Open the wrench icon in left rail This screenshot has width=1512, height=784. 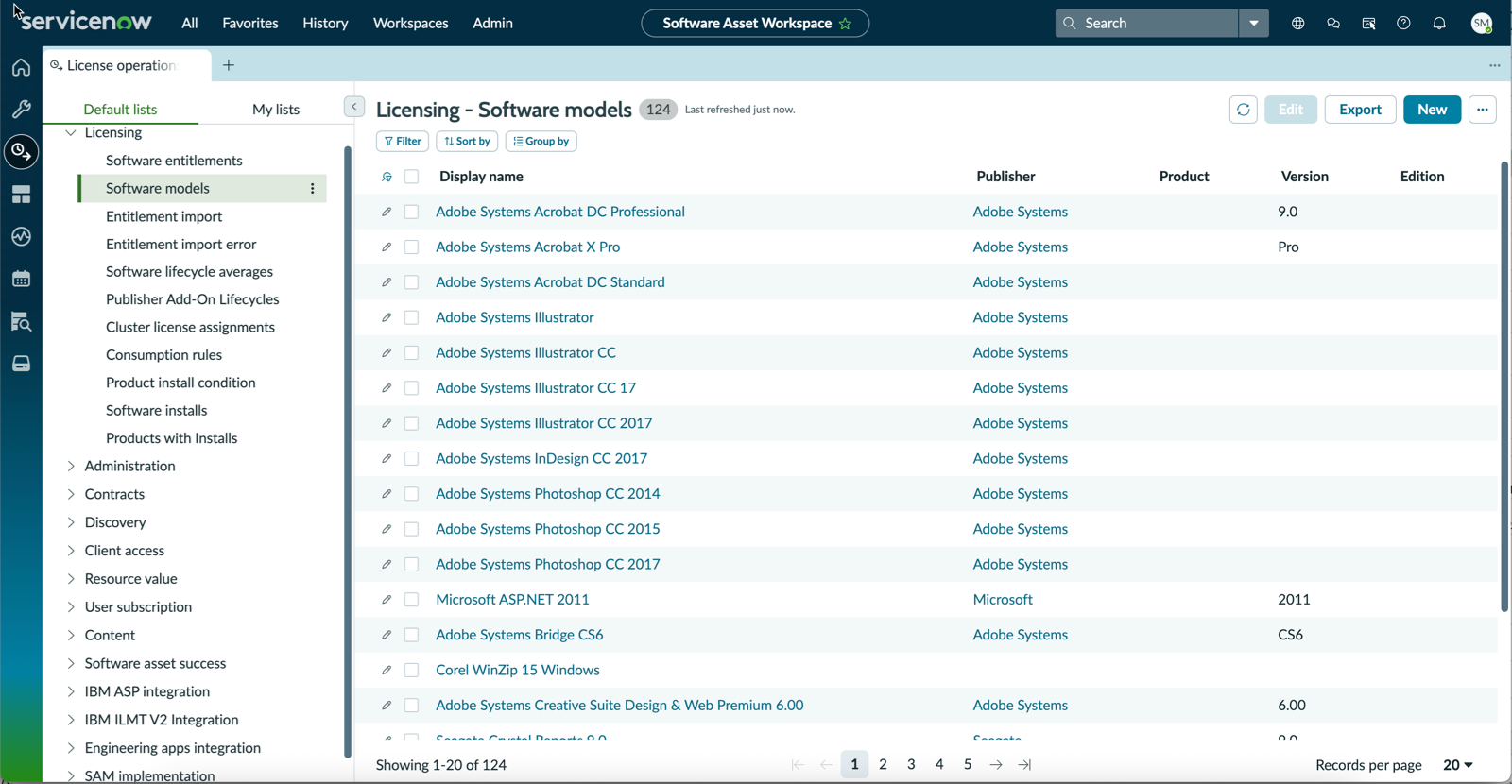(x=21, y=109)
